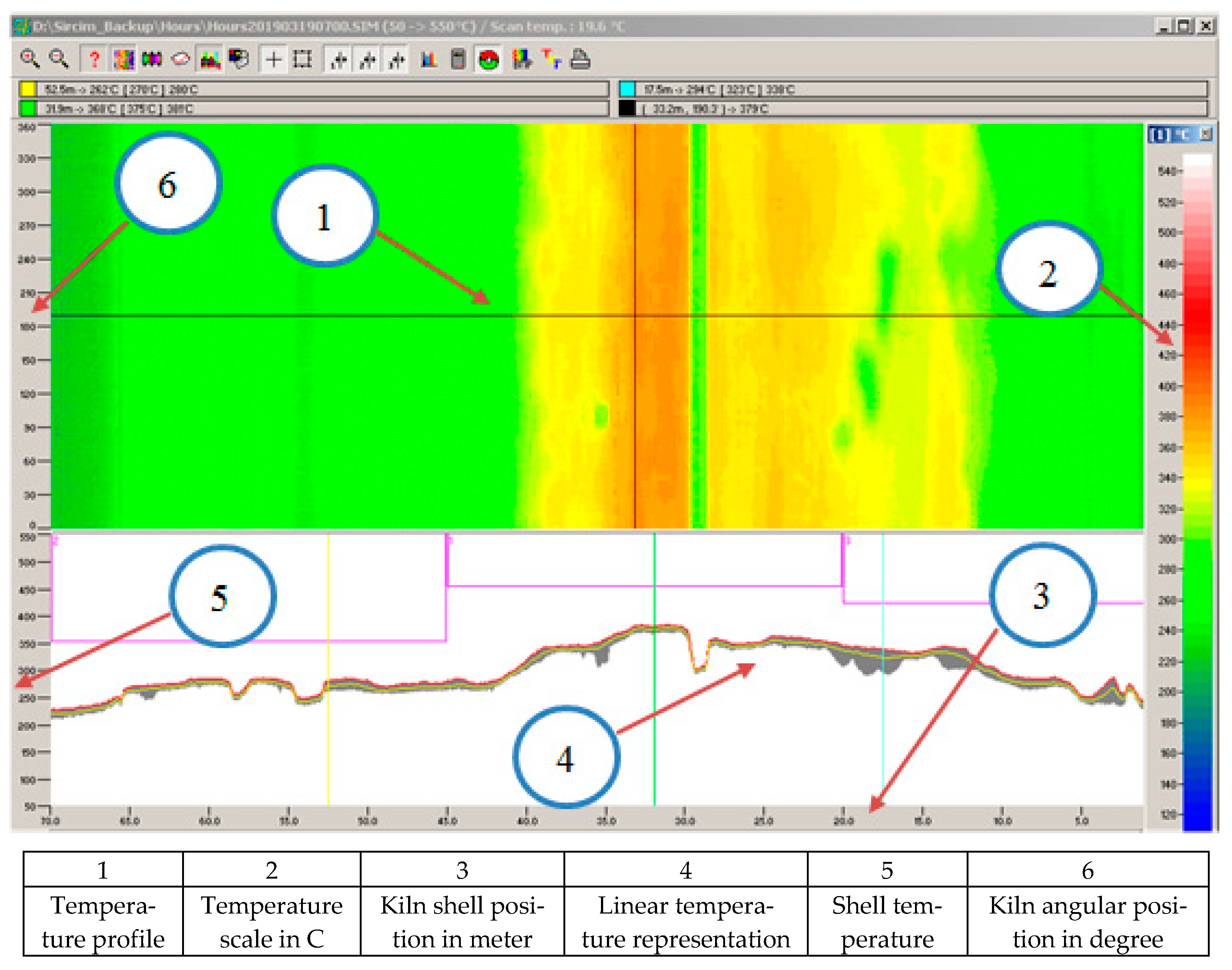Click the printer icon in toolbar
This screenshot has width=1232, height=970.
click(x=580, y=59)
